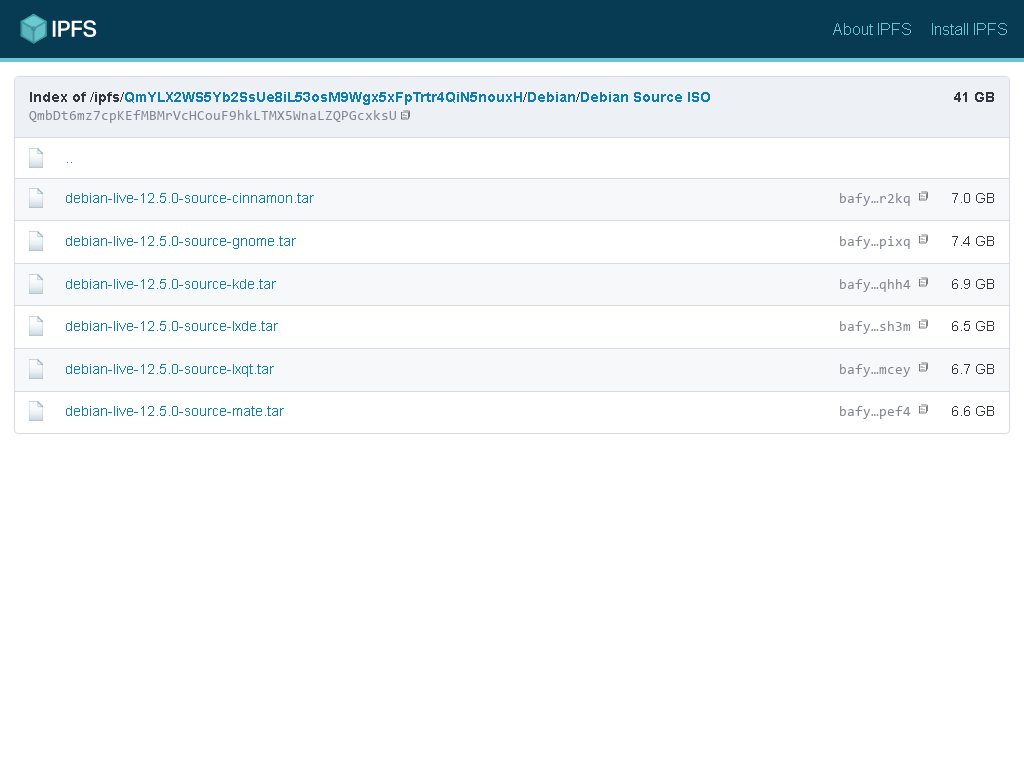Image resolution: width=1024 pixels, height=768 pixels.
Task: Open CID hash bafy…qhh4
Action: tap(874, 285)
